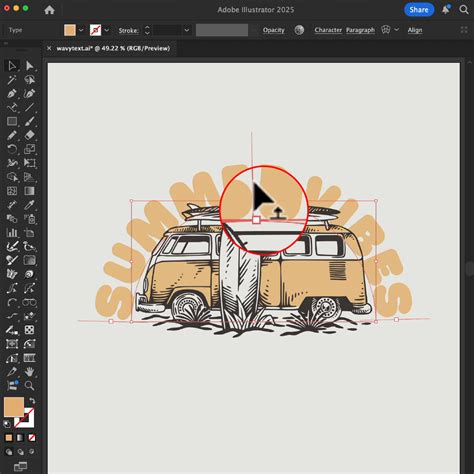Open the Align panel link
This screenshot has width=474, height=474.
coord(415,30)
